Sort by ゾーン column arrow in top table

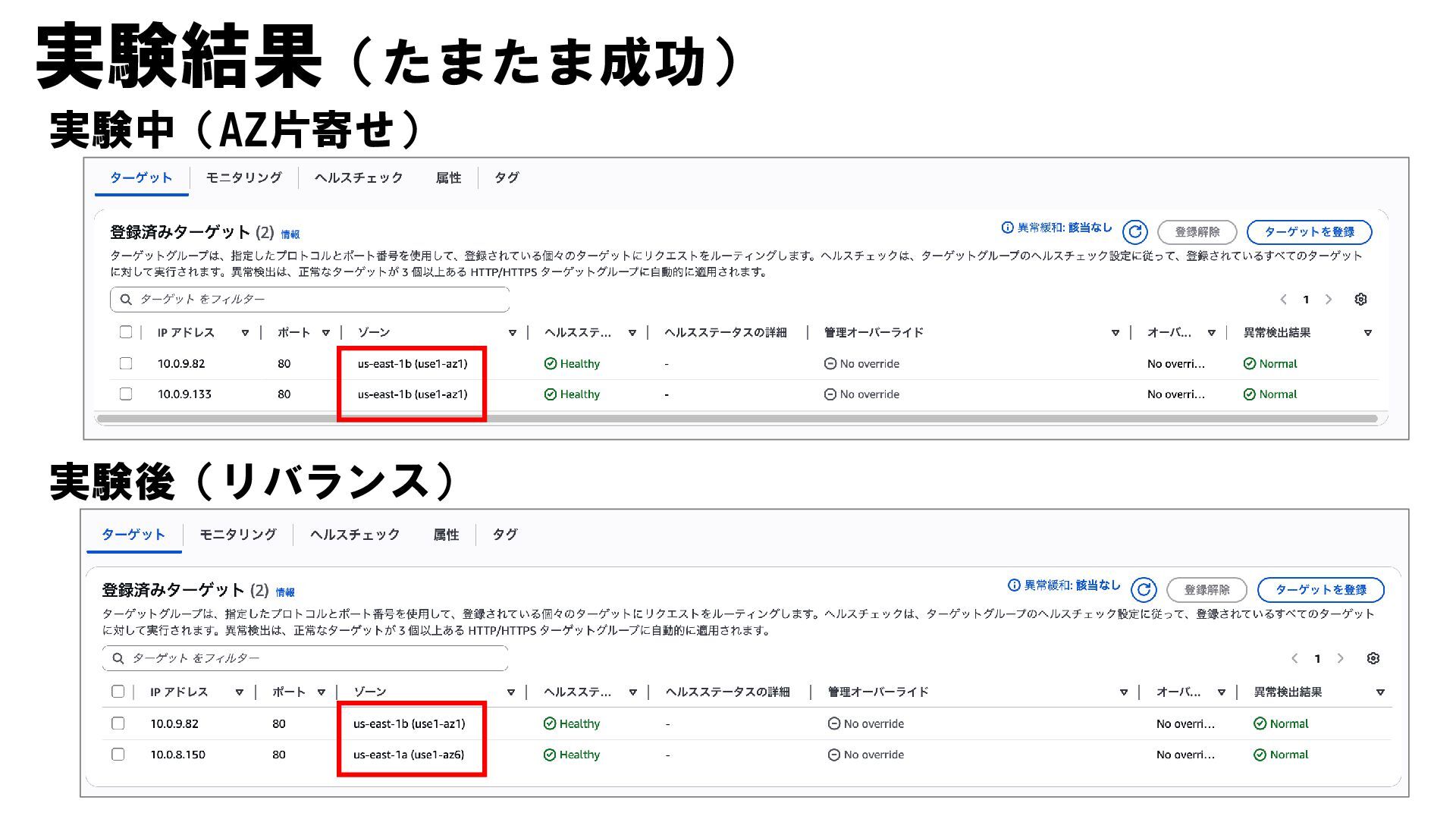pos(512,333)
